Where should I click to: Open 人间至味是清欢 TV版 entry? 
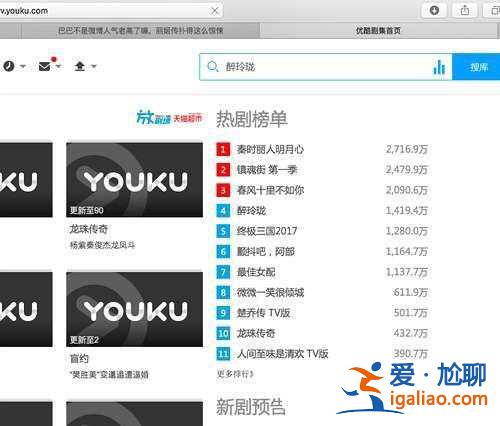click(x=282, y=353)
